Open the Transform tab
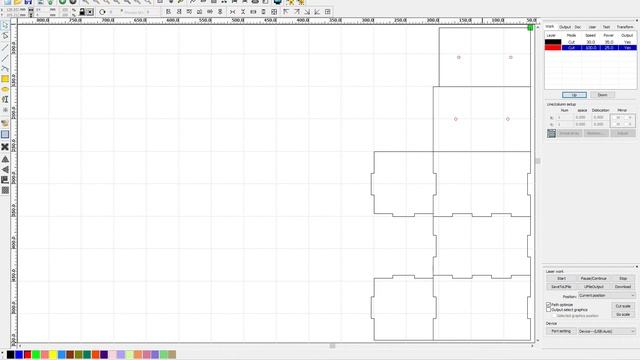 (625, 27)
